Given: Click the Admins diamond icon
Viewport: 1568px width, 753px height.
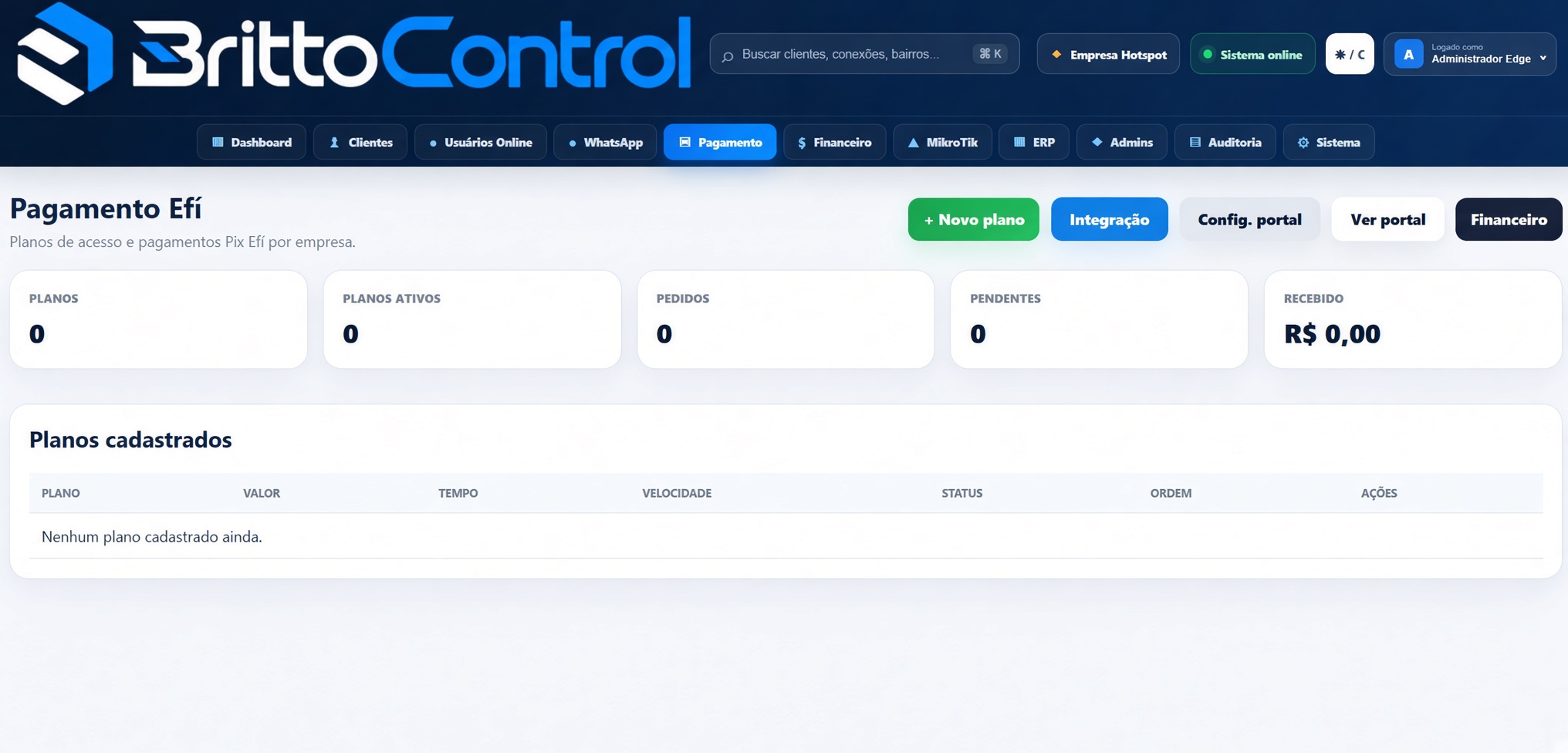Looking at the screenshot, I should tap(1097, 142).
